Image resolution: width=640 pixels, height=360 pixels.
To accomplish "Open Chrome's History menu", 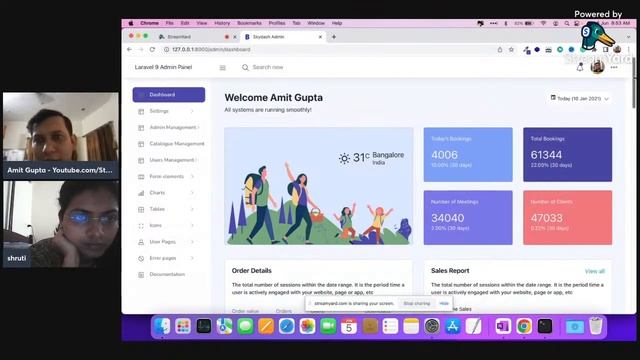I will tap(222, 23).
